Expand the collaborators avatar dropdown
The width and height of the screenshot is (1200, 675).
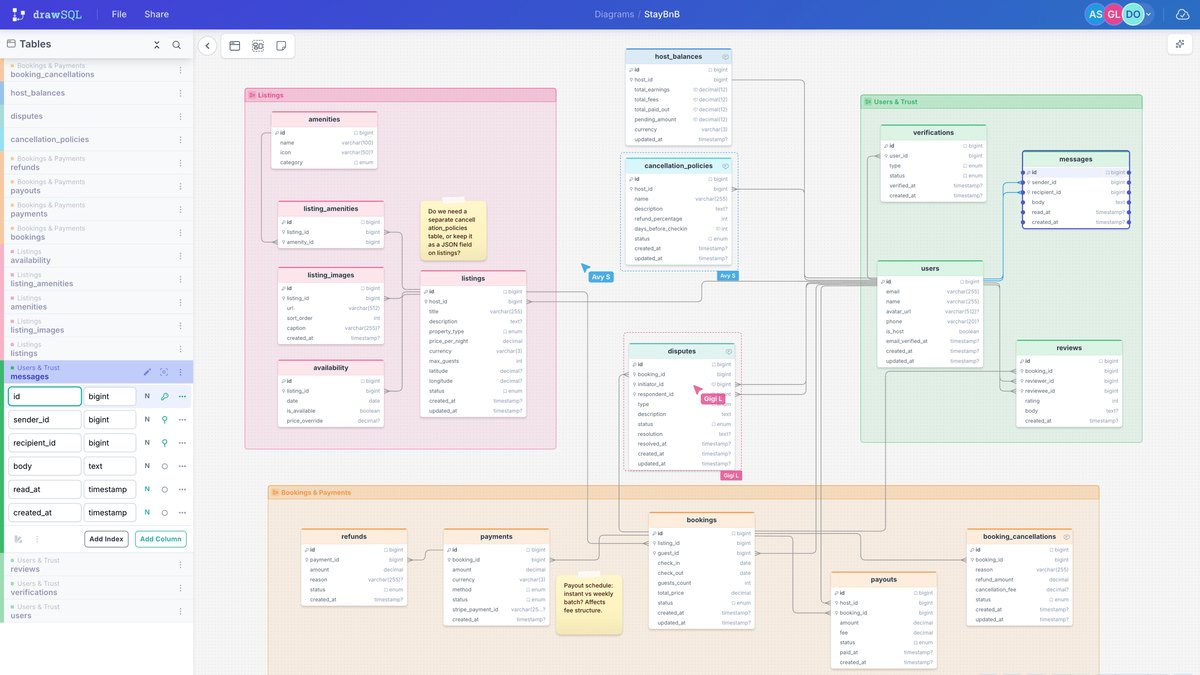1148,15
